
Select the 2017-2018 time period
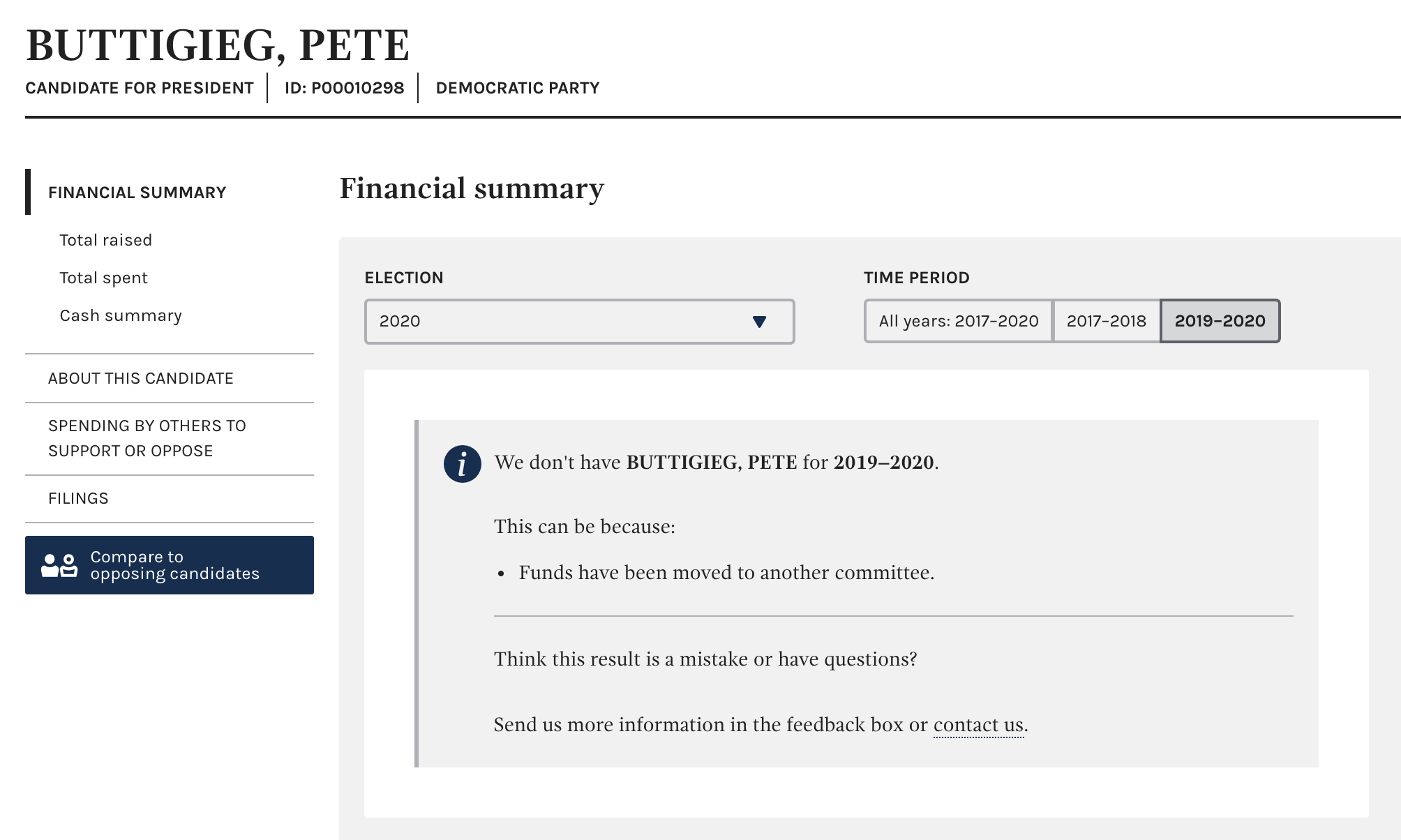1107,321
